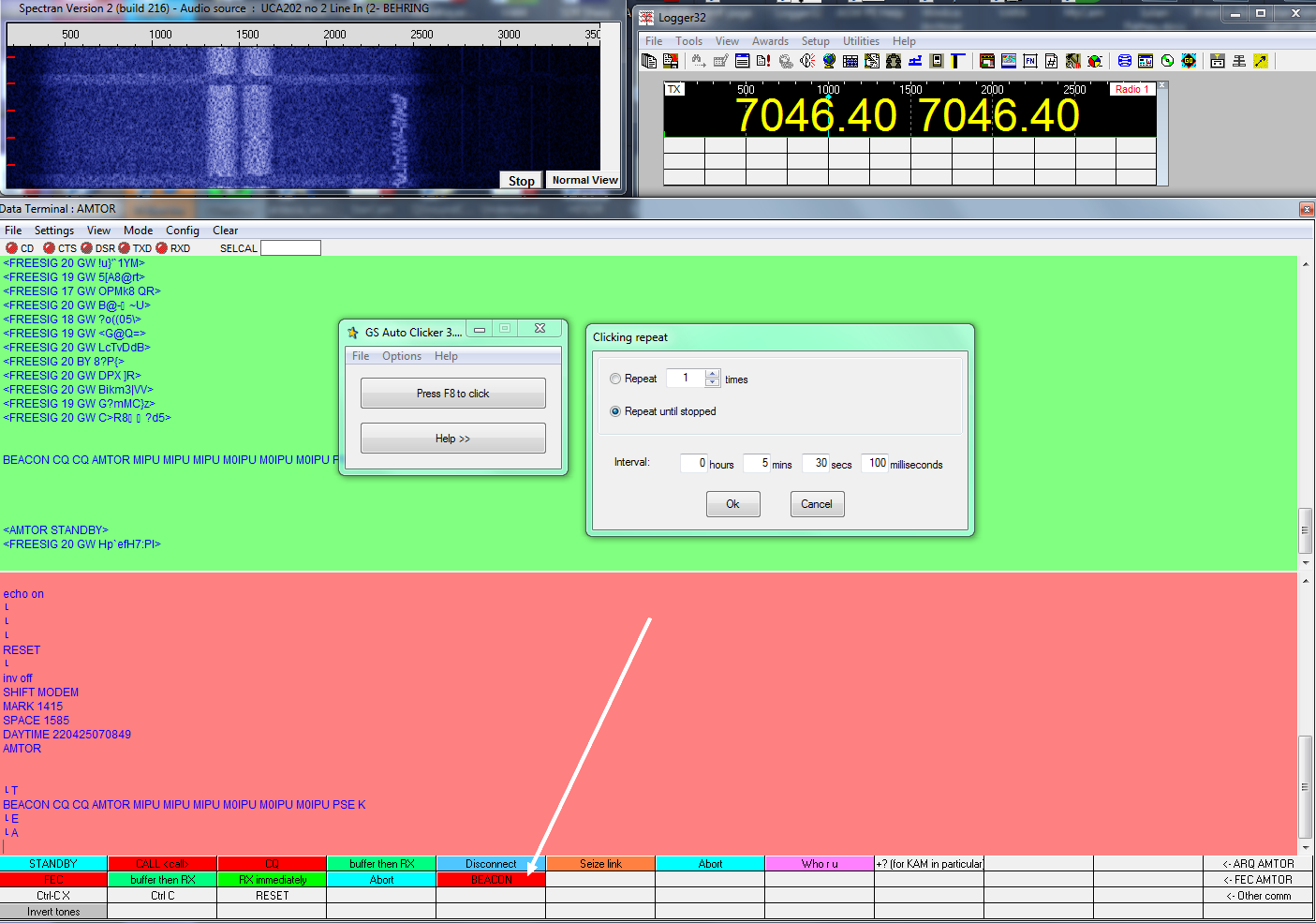Click the red FEC macro button
The image size is (1316, 923).
(53, 880)
